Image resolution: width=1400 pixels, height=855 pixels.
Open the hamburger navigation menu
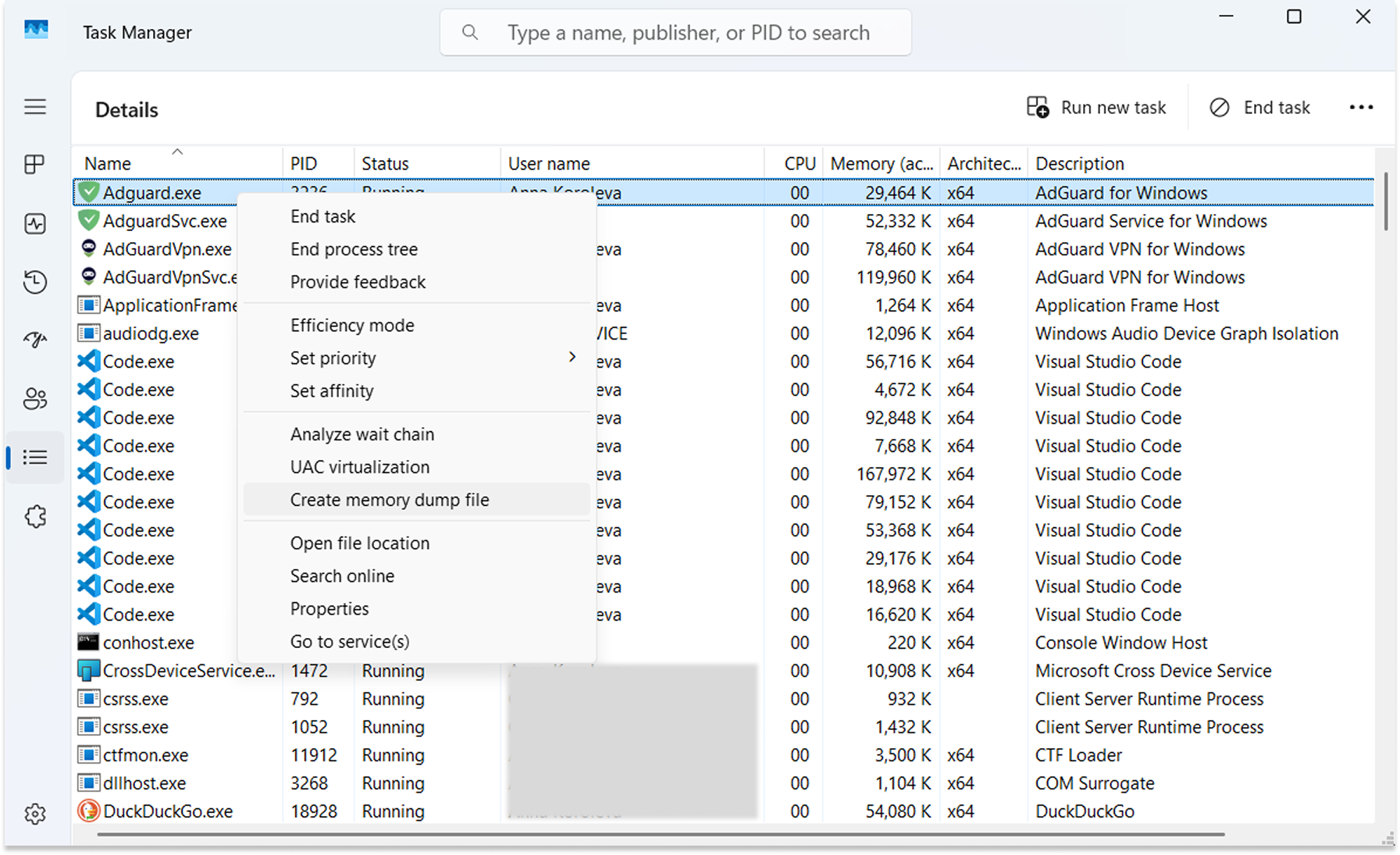click(x=35, y=107)
